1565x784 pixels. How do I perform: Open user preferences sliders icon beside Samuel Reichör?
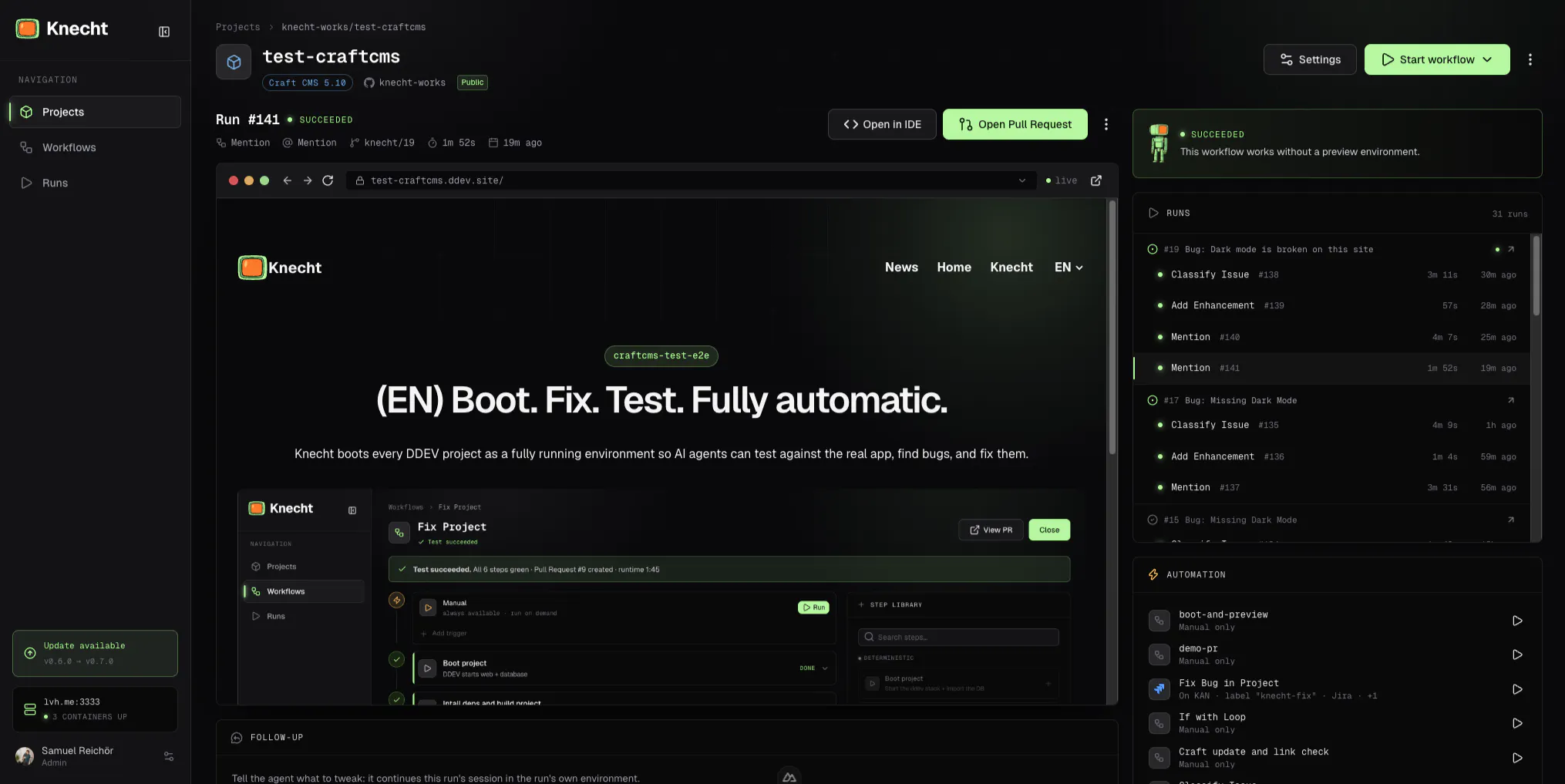(169, 756)
